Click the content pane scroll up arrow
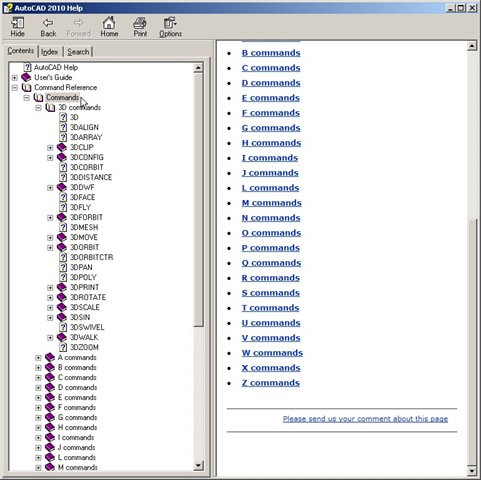Image resolution: width=481 pixels, height=480 pixels. pyautogui.click(x=472, y=46)
